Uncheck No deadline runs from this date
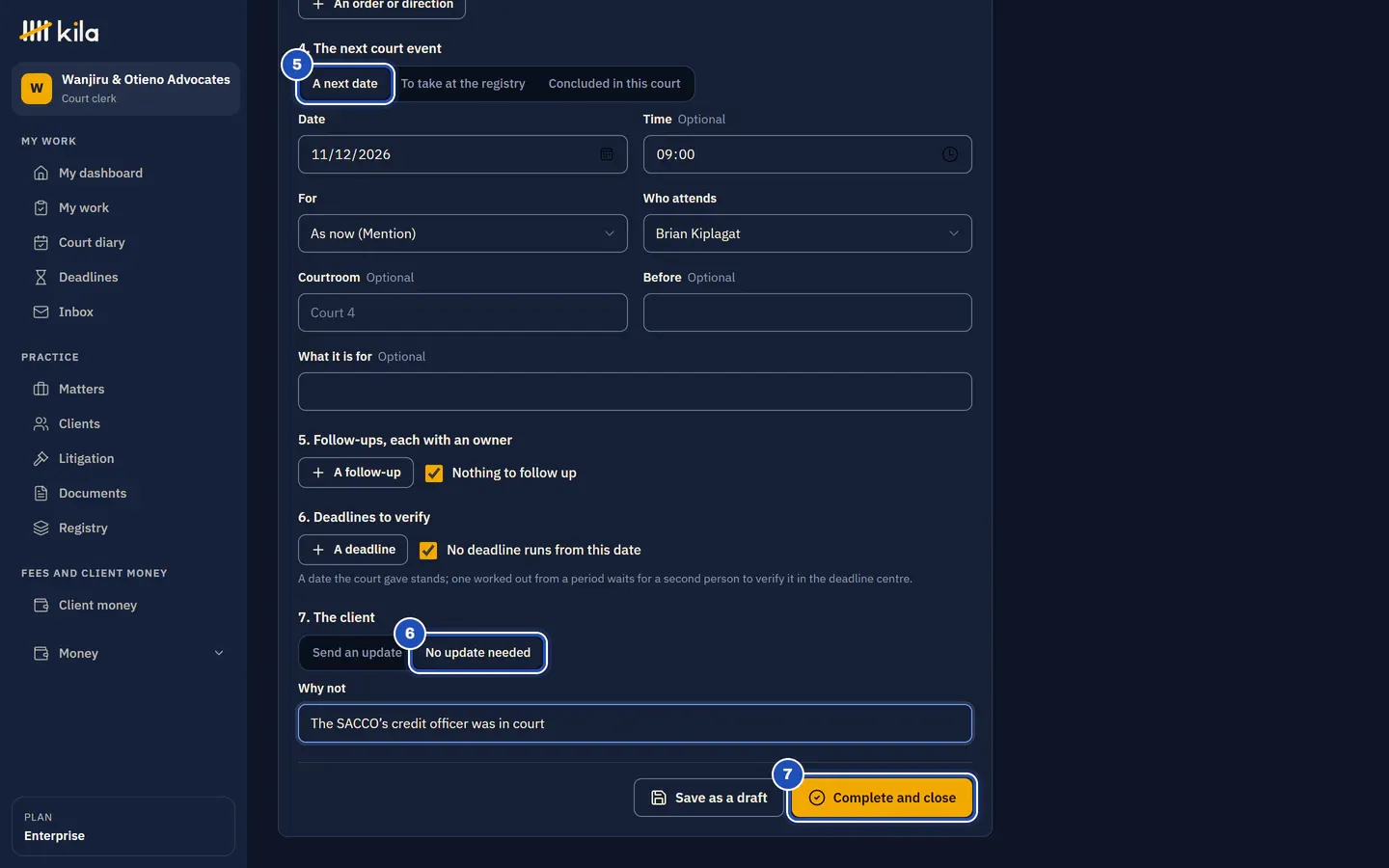The width and height of the screenshot is (1389, 868). pyautogui.click(x=428, y=551)
